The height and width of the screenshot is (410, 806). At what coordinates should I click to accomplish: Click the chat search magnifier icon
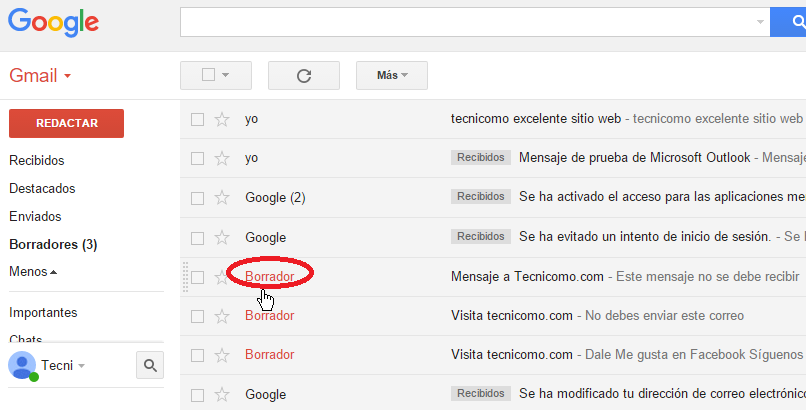pyautogui.click(x=150, y=365)
